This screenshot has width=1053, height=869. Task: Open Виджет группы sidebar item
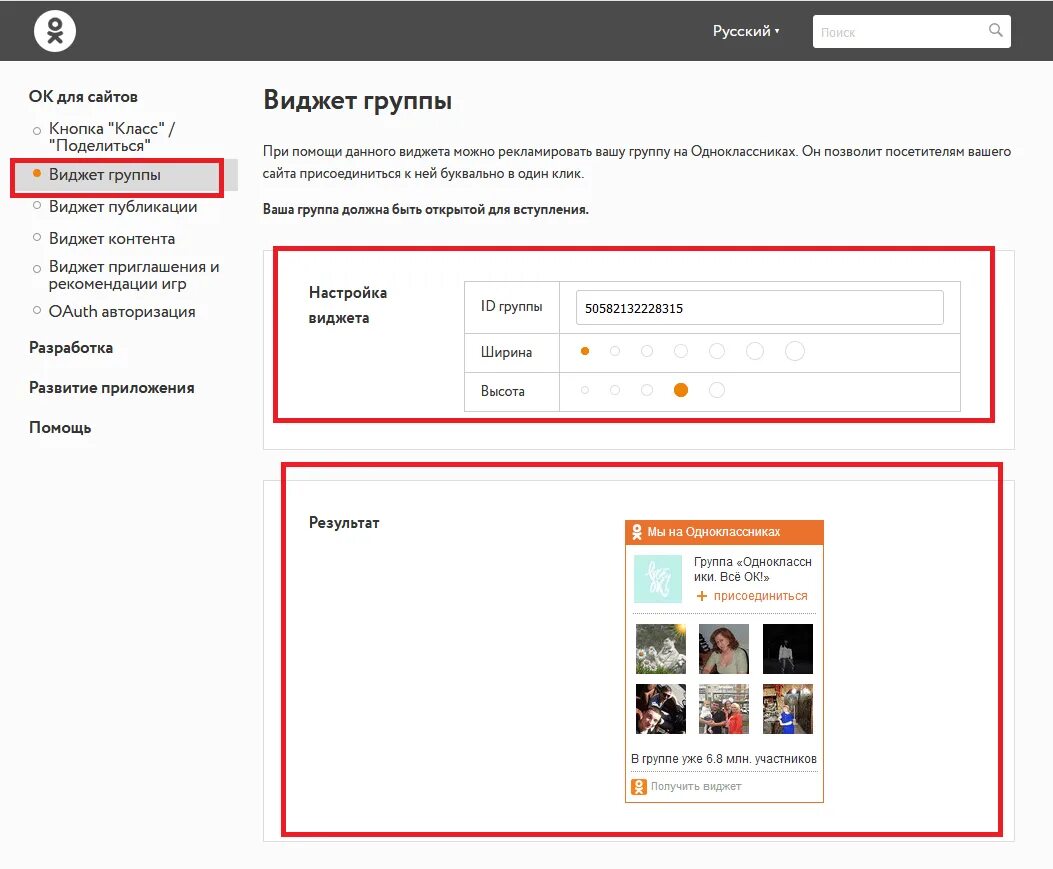105,175
